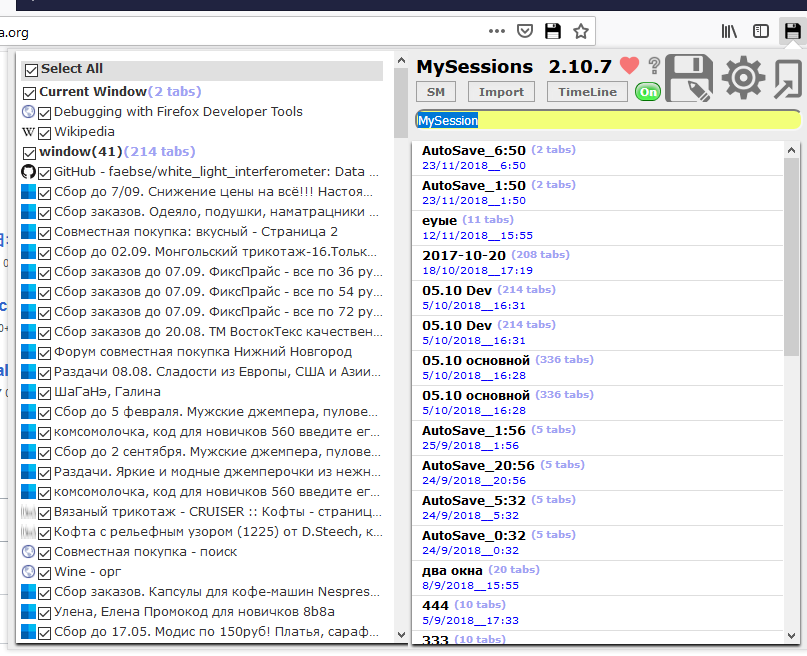Uncheck Debugging with Firefox Developer Tools
This screenshot has height=656, width=807.
pos(44,113)
